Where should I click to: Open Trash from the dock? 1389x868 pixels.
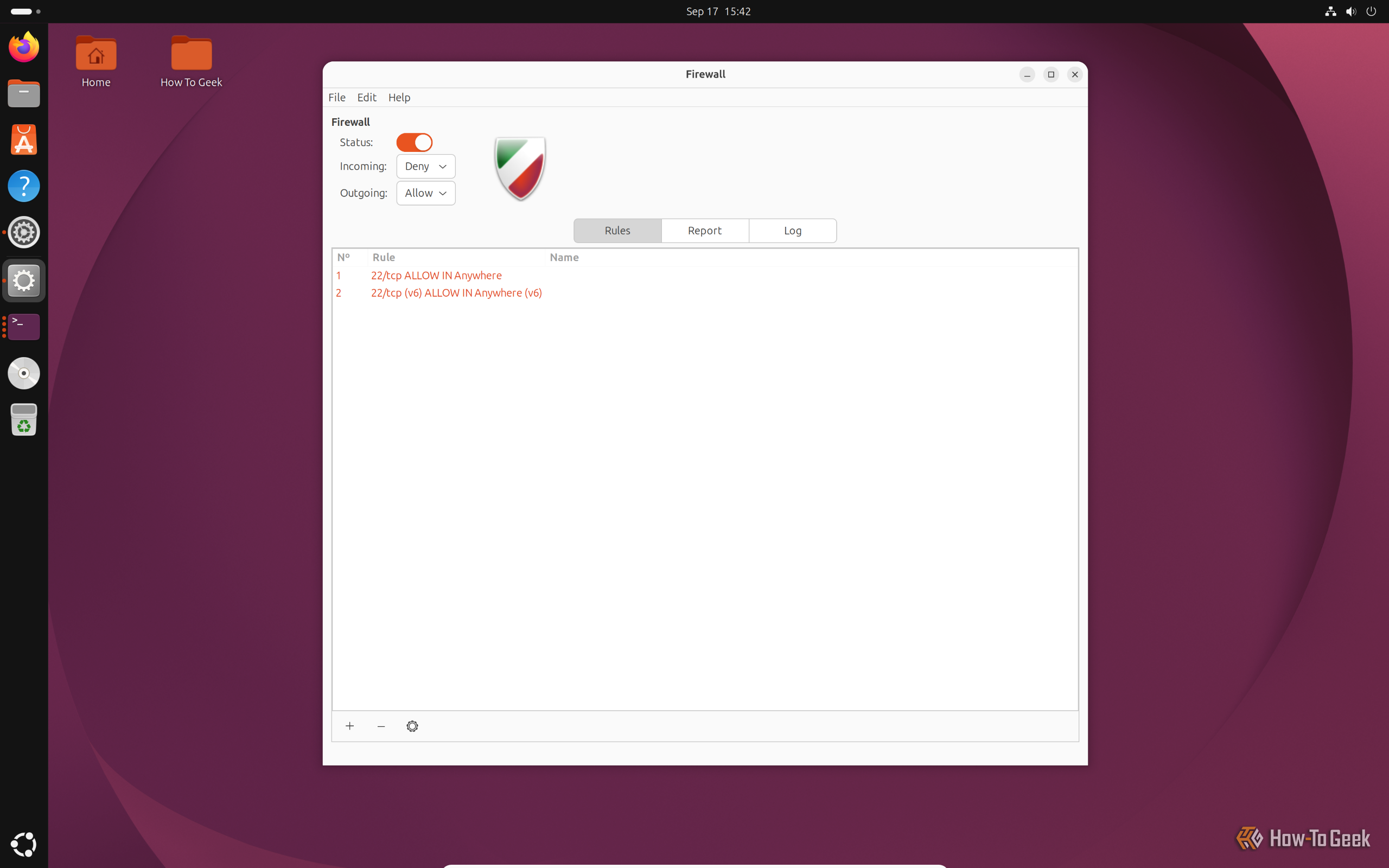(x=23, y=420)
